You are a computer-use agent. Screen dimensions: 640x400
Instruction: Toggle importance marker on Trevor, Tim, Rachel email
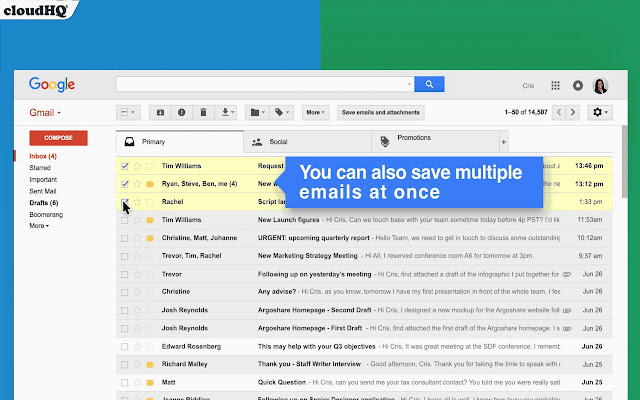click(150, 256)
